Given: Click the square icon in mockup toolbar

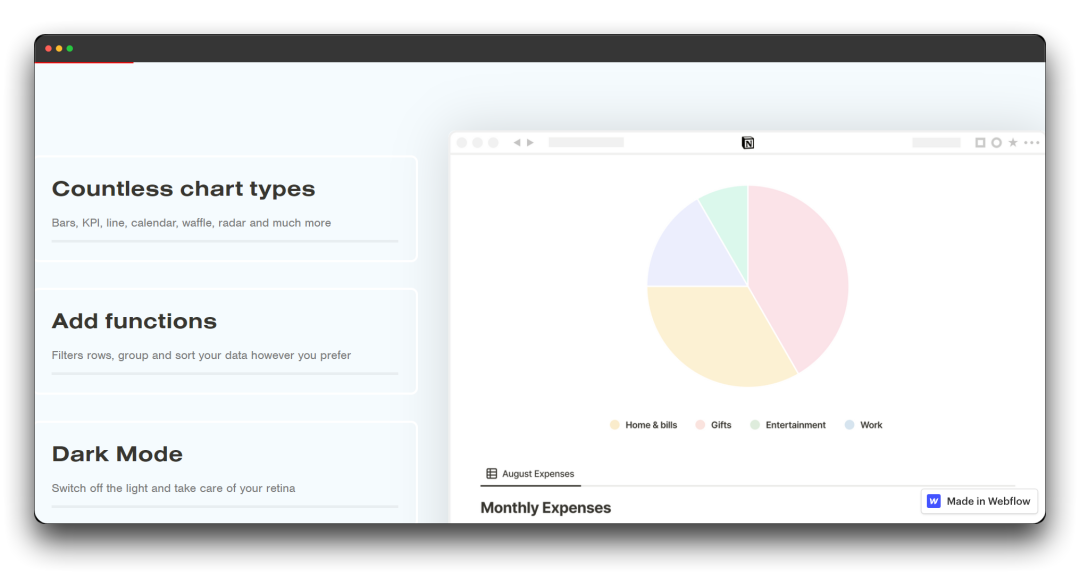Looking at the screenshot, I should tap(980, 143).
